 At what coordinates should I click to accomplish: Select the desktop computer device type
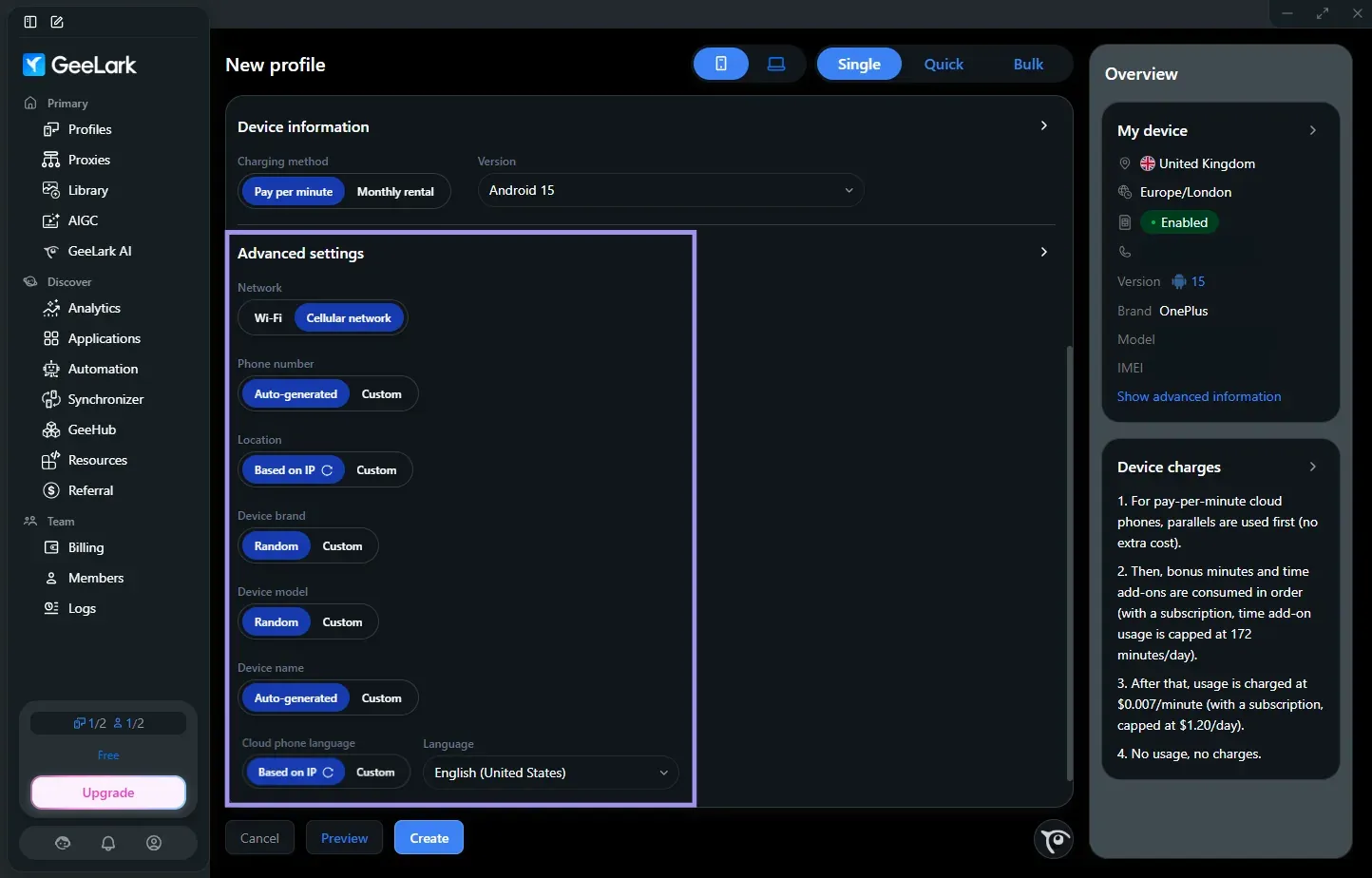coord(776,64)
